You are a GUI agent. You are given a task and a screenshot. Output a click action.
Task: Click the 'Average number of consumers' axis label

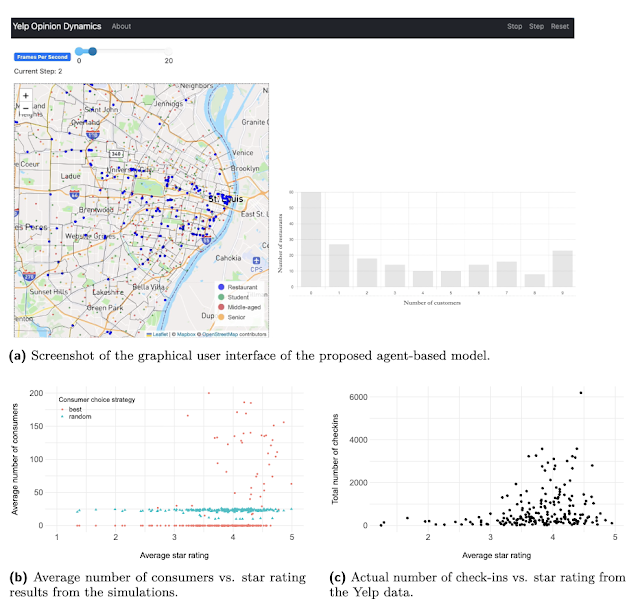15,459
